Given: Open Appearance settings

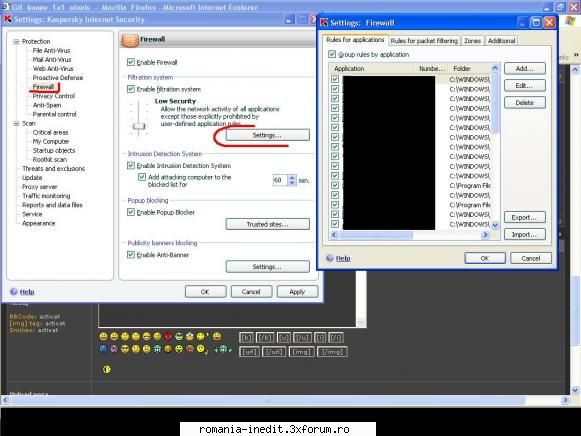Looking at the screenshot, I should tap(39, 223).
